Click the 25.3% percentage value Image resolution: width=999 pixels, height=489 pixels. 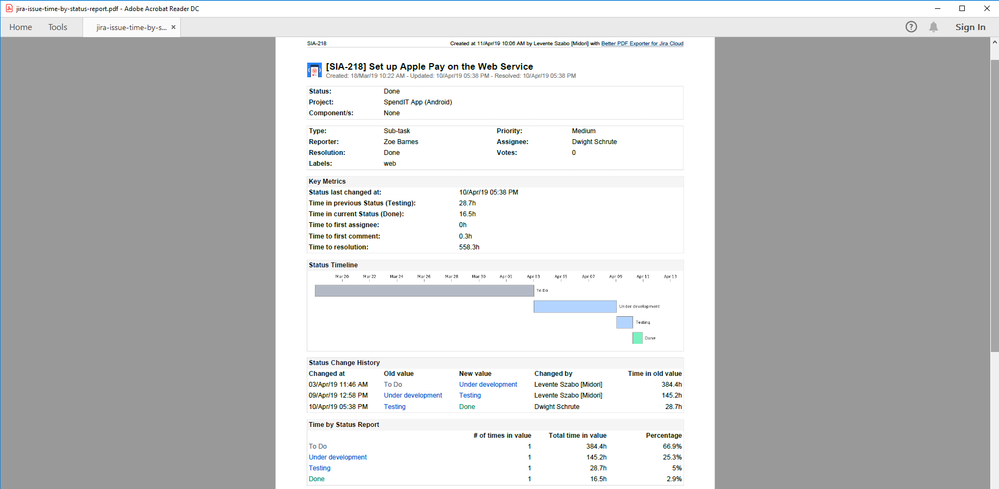pos(672,457)
